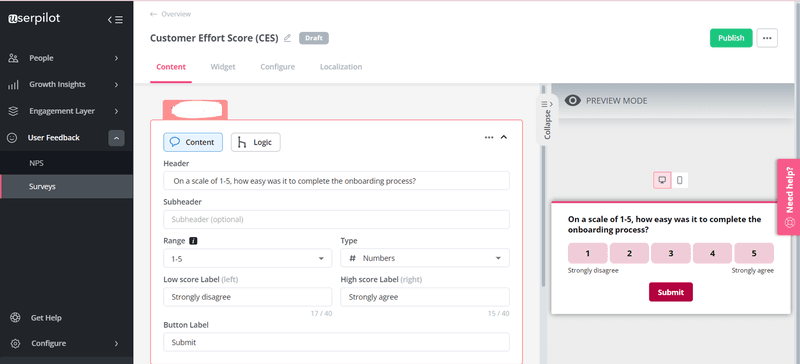Open the Need help? side tab
The width and height of the screenshot is (800, 364).
coord(789,197)
